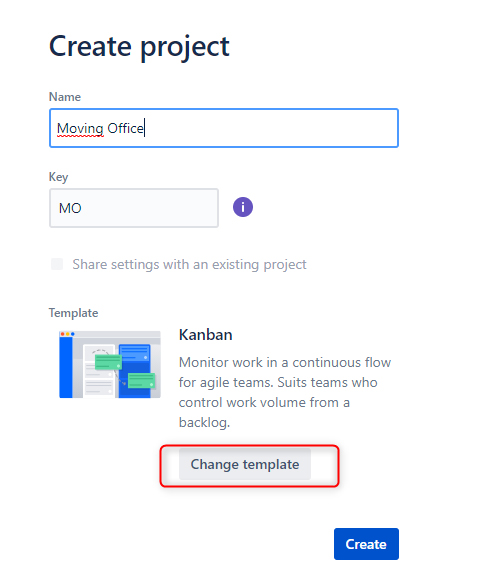
Task: Click the colored window dots in Kanban illustration
Action: point(68,334)
